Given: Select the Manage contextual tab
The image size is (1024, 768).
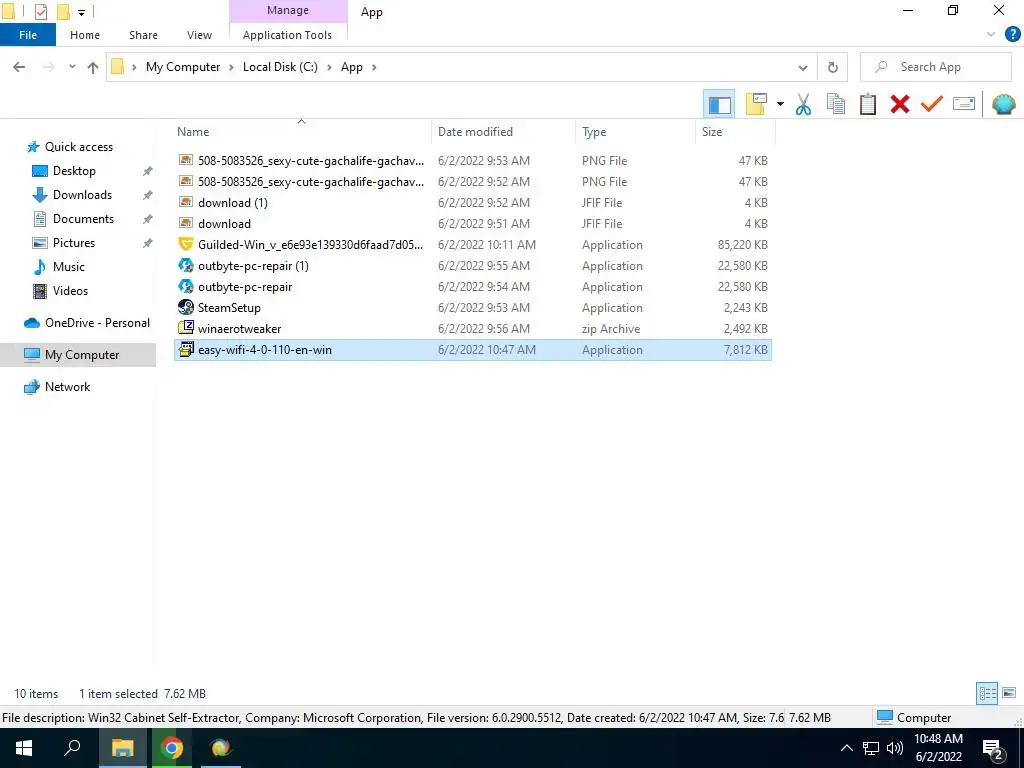Looking at the screenshot, I should click(x=287, y=10).
